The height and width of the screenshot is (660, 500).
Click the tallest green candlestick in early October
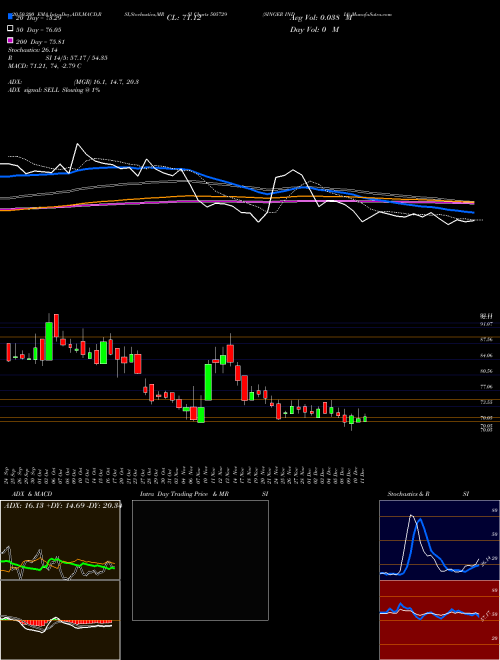(x=49, y=341)
